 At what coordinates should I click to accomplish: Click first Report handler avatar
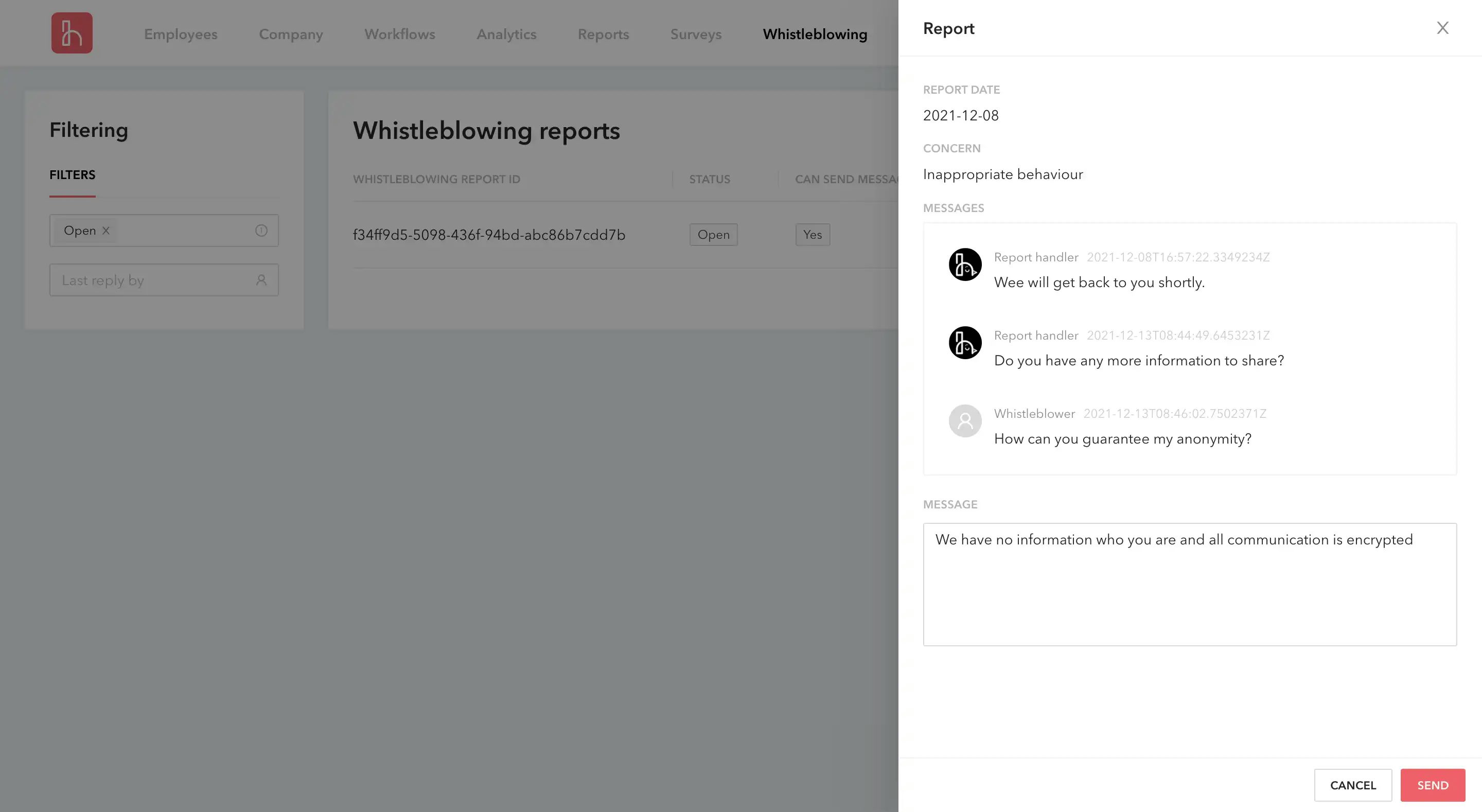coord(965,264)
